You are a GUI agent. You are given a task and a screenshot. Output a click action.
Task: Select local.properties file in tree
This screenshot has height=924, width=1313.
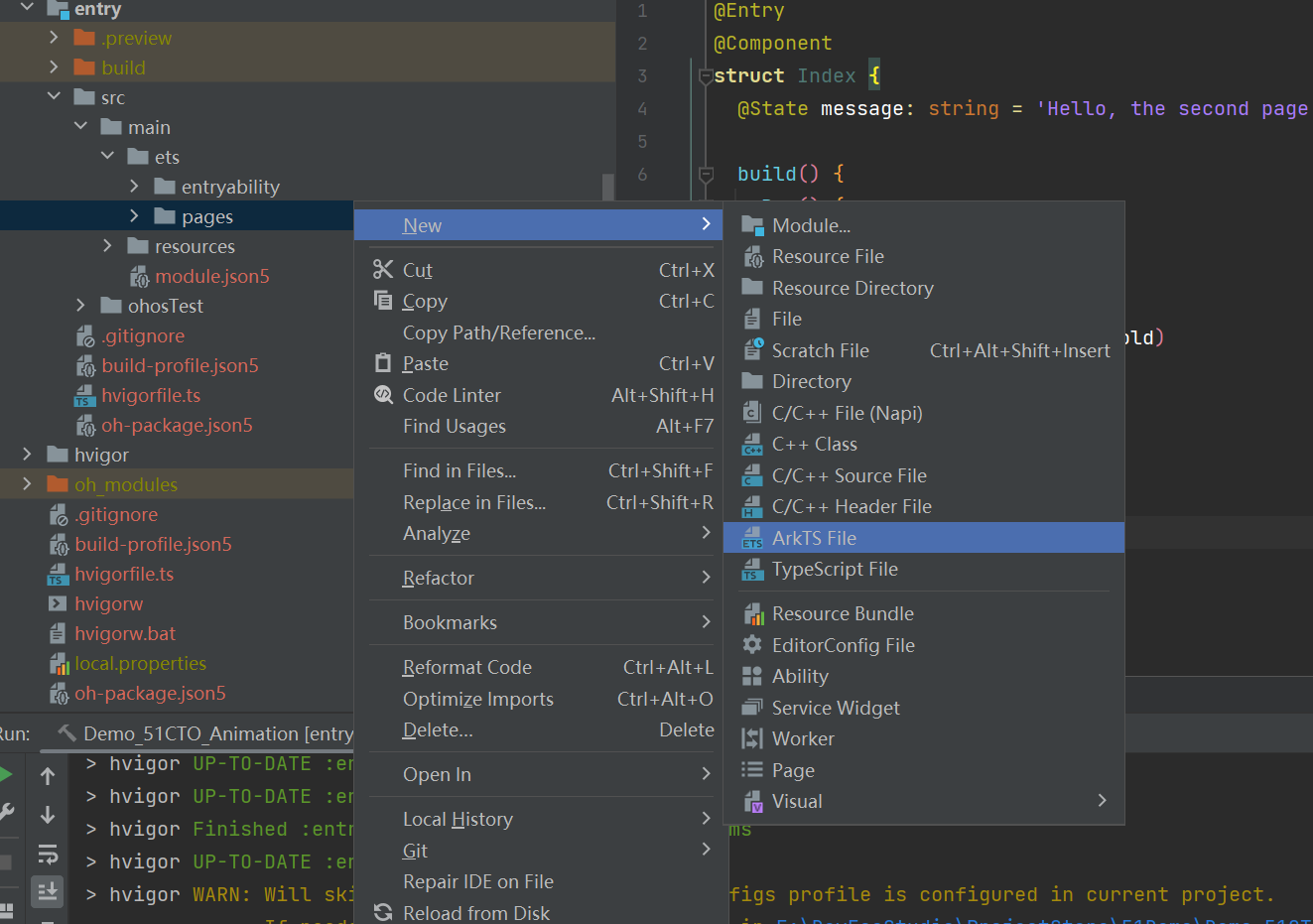coord(140,663)
